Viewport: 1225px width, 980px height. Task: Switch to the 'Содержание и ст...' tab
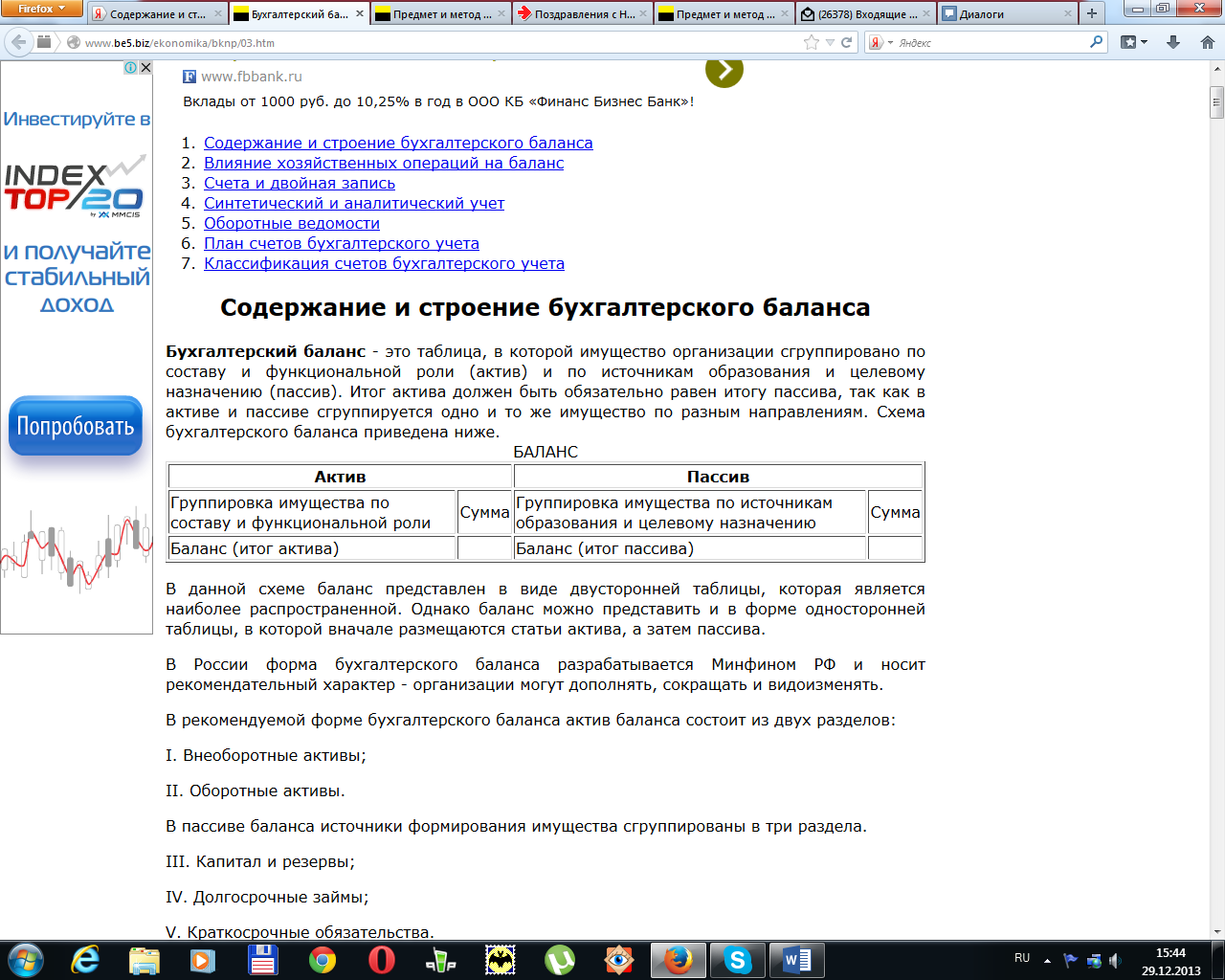click(x=157, y=14)
